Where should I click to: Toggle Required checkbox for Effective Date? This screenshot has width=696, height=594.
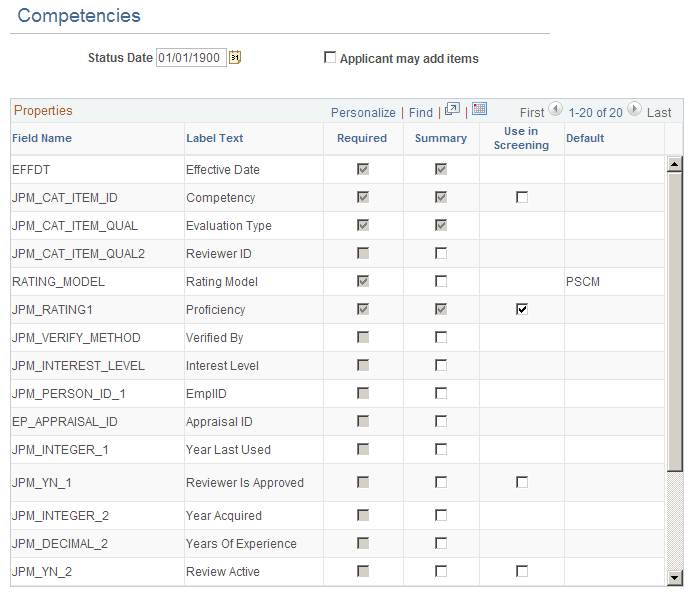point(363,169)
